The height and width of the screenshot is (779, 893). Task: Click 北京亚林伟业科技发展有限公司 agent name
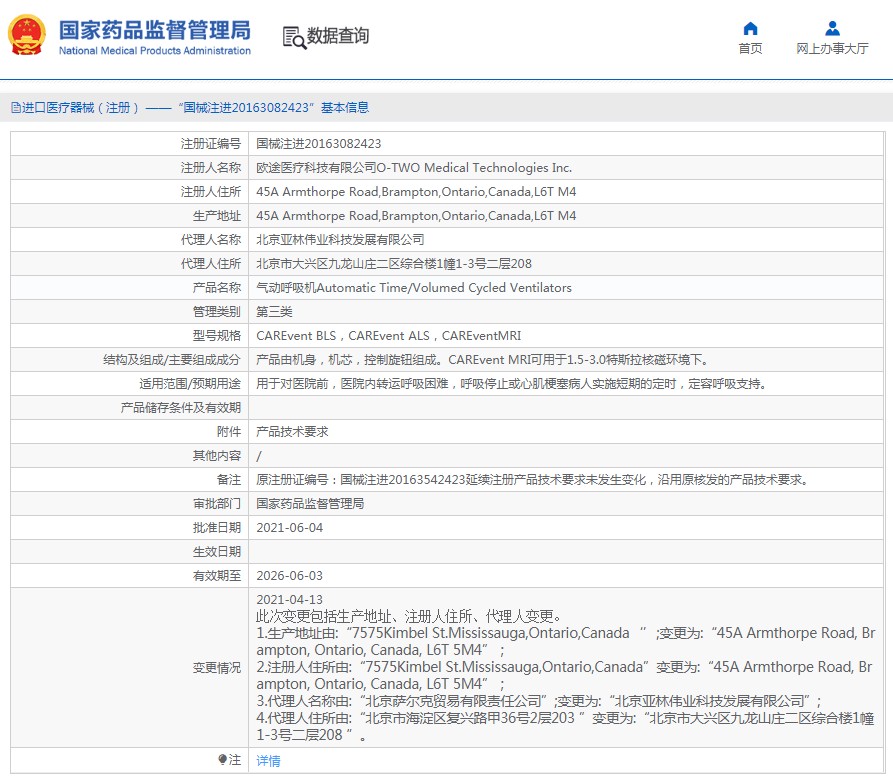(x=340, y=239)
